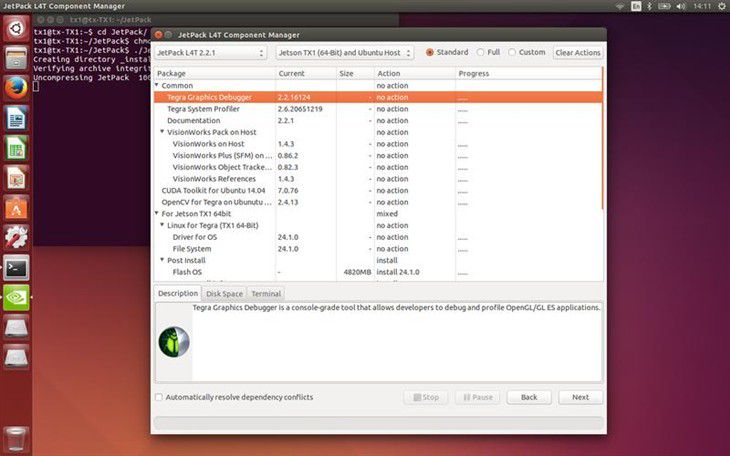Collapse the Linux for Tegra group
730x456 pixels.
coord(162,225)
